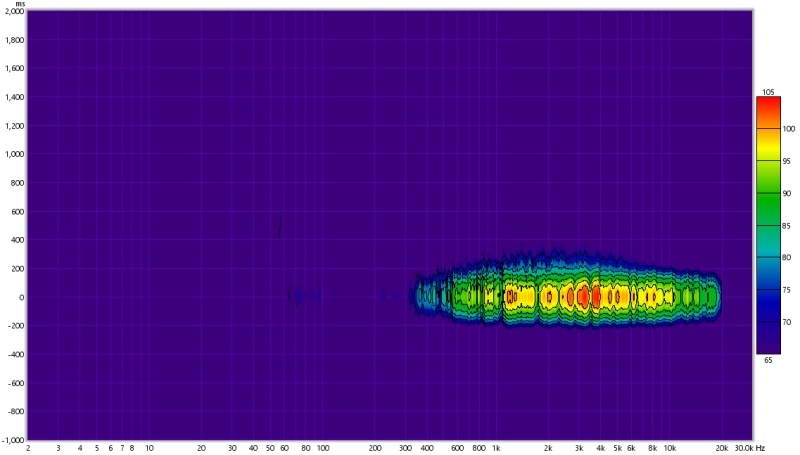Pick the 75 color scale label
The image size is (800, 455).
(x=786, y=290)
